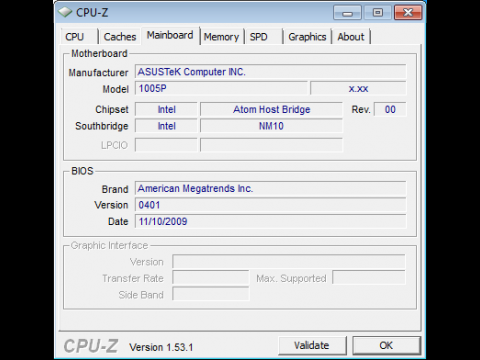
Task: Click the Brand label in BIOS group
Action: pyautogui.click(x=115, y=189)
